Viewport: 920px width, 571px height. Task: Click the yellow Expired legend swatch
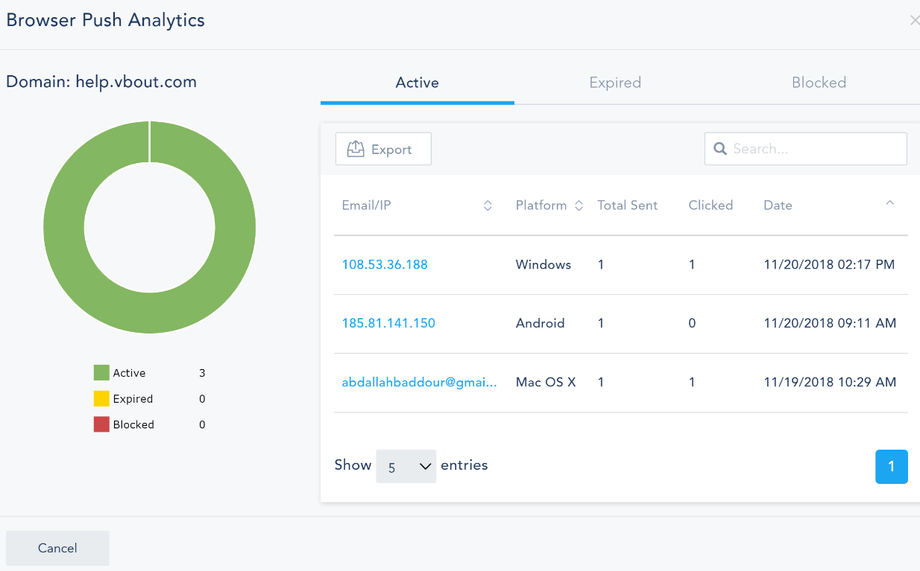pos(101,399)
